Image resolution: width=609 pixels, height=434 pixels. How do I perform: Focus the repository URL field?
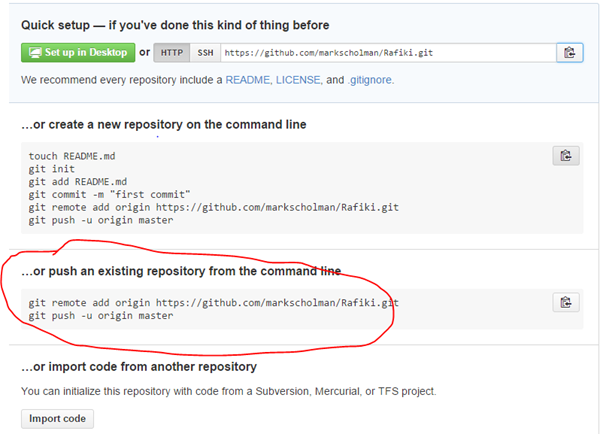(388, 52)
